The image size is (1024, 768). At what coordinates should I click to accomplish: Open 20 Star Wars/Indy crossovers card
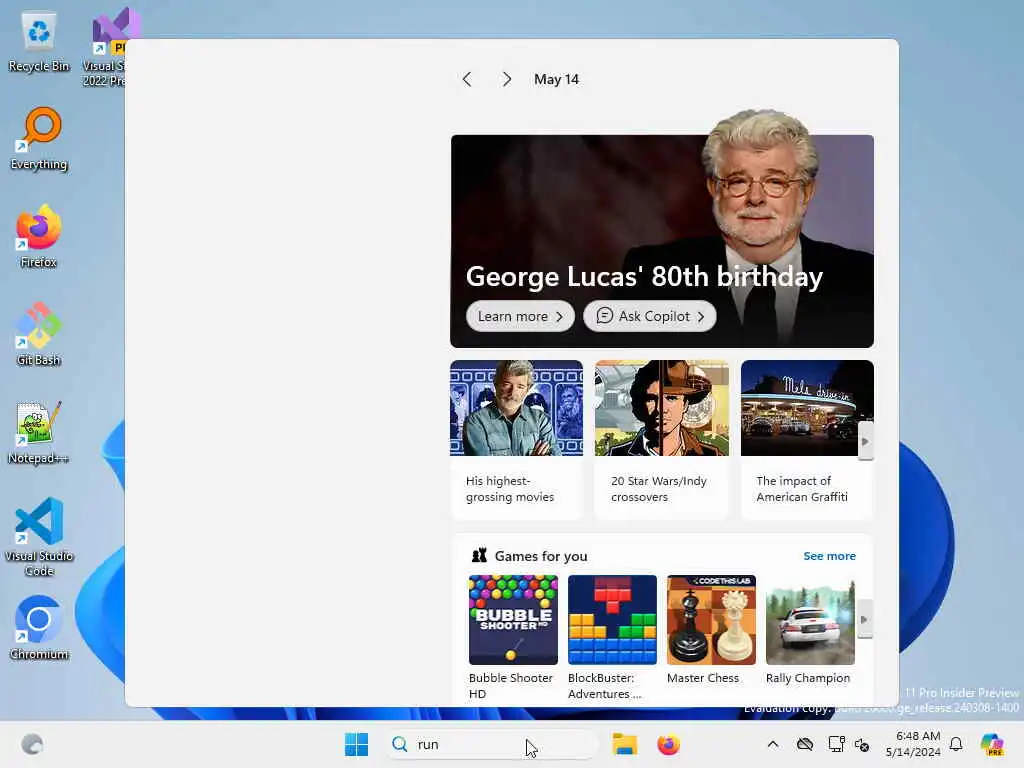[662, 440]
